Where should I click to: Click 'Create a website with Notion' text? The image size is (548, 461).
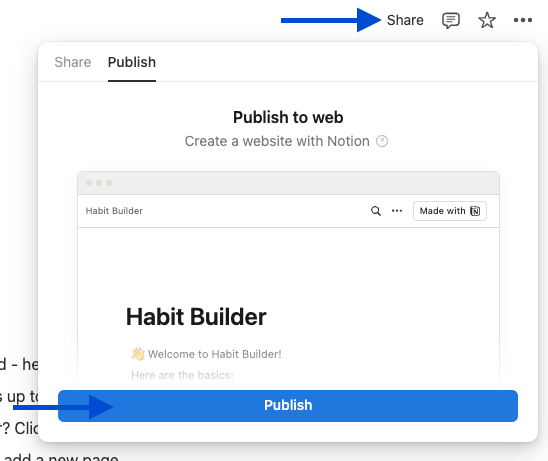pos(277,141)
